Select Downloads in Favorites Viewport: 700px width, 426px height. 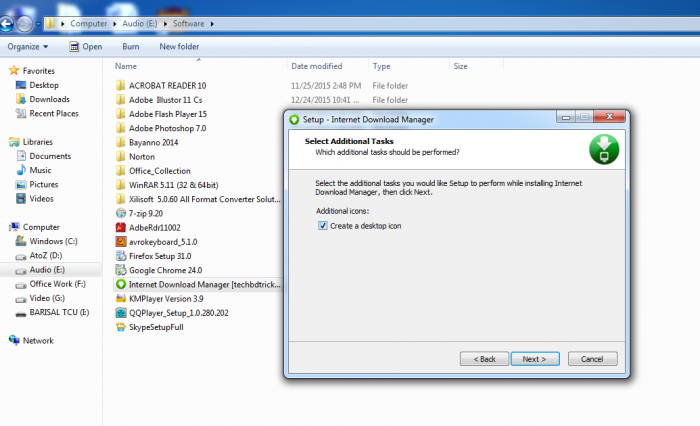point(49,99)
